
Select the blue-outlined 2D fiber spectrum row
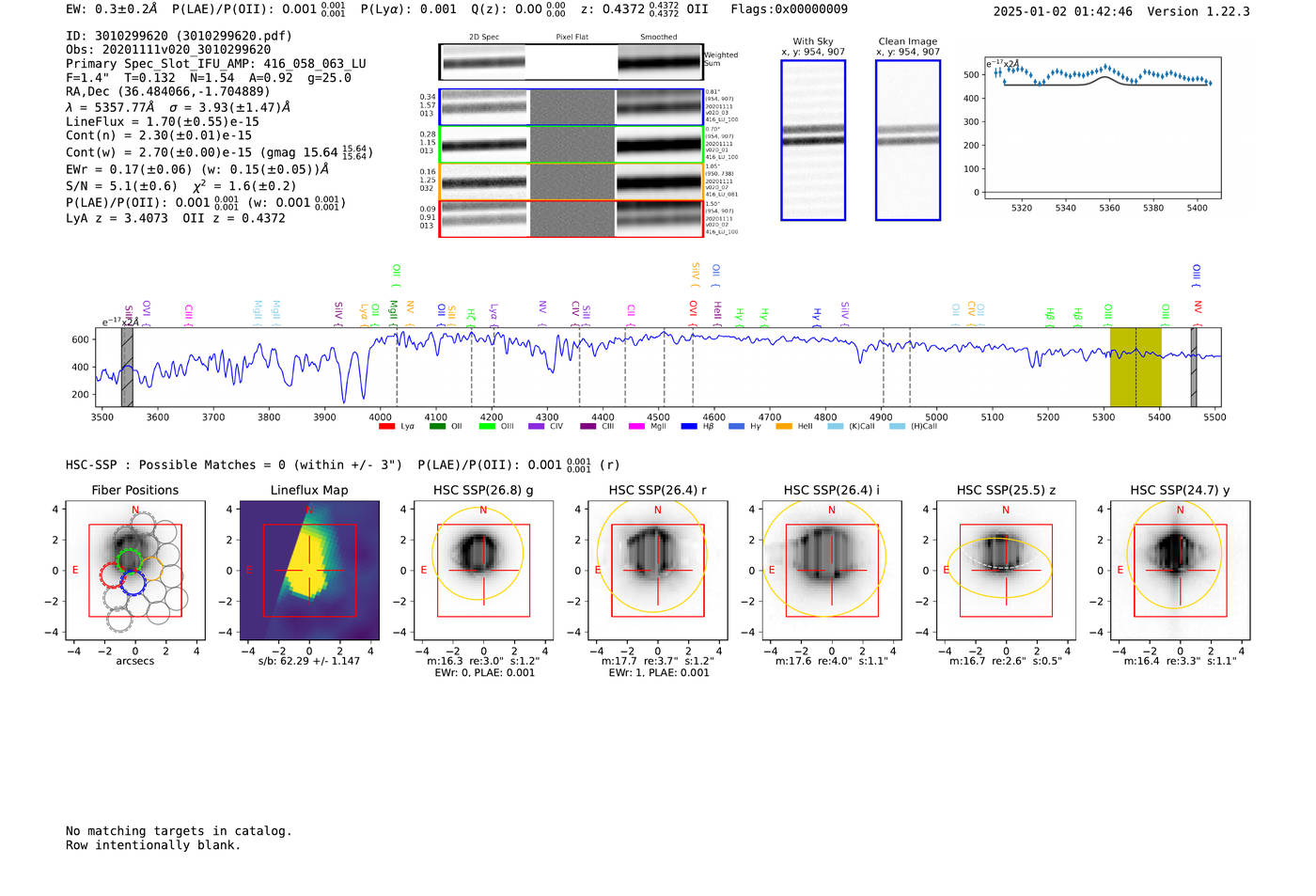[x=571, y=107]
